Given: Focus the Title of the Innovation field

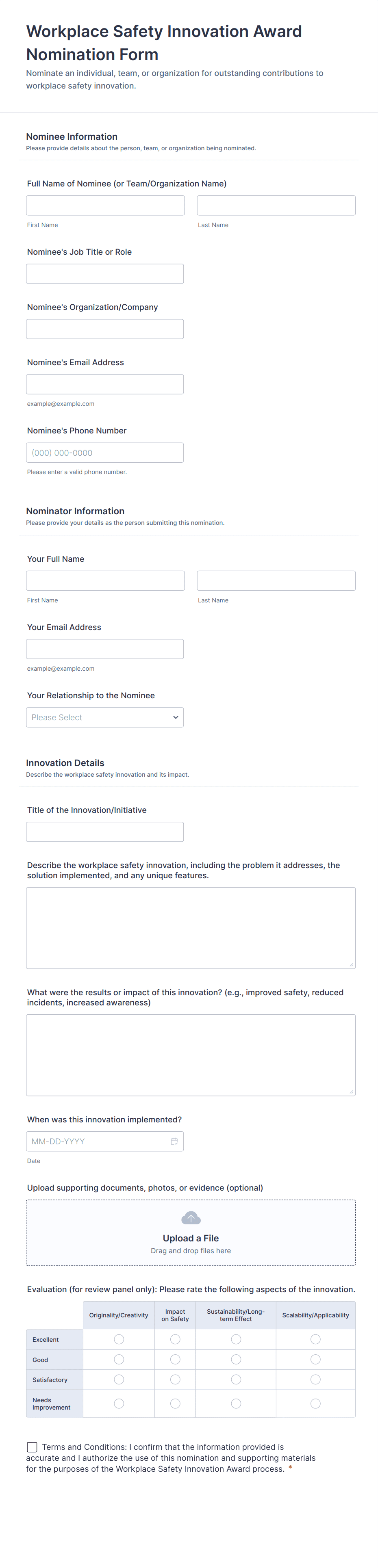Looking at the screenshot, I should [x=105, y=832].
